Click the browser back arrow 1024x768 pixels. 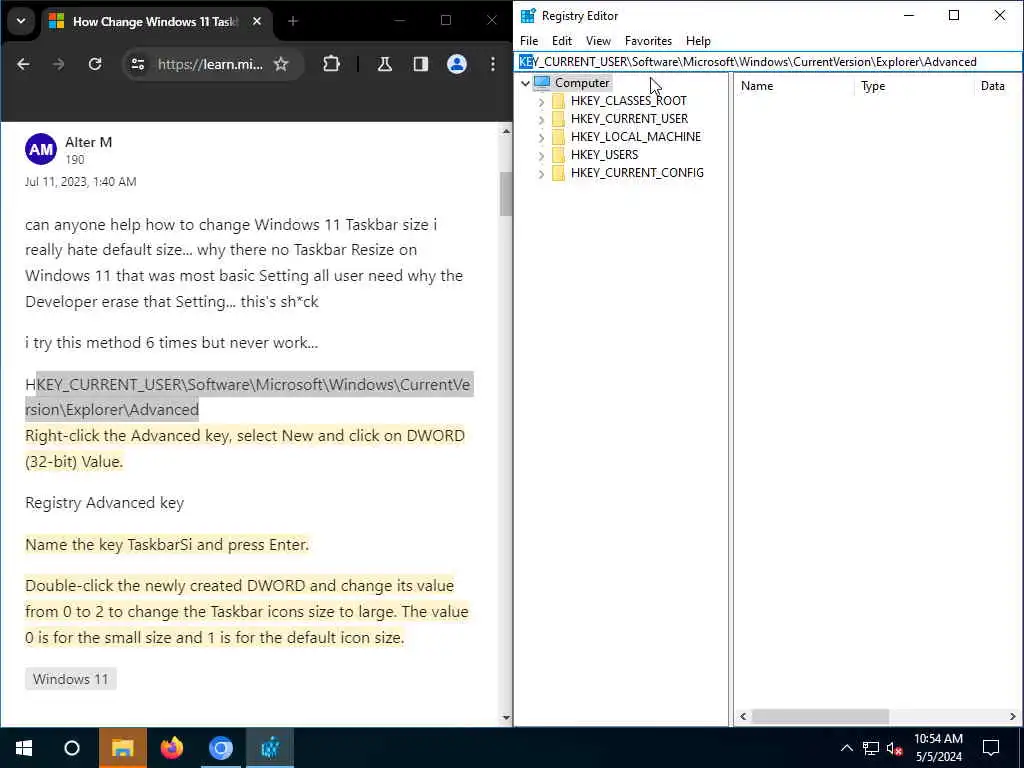[x=24, y=64]
